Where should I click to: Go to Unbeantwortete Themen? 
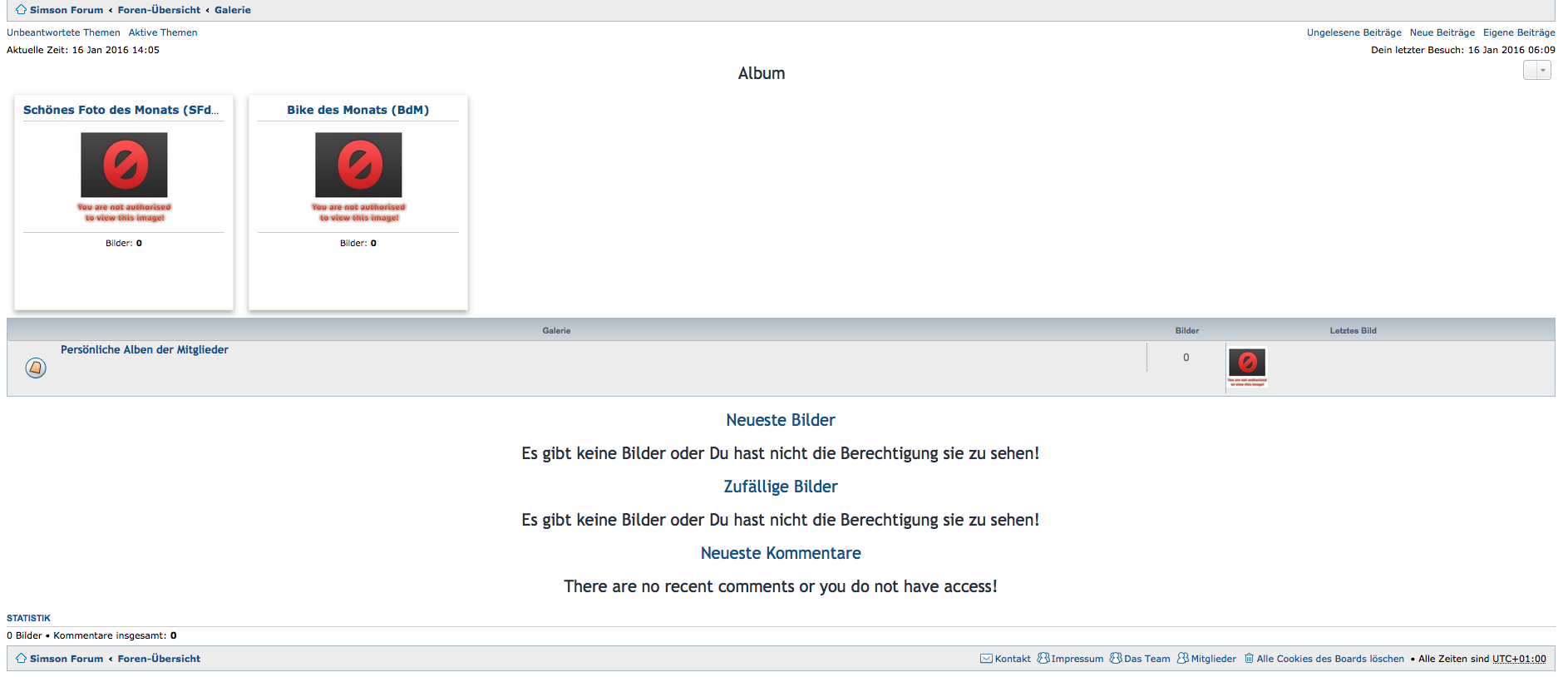point(63,32)
